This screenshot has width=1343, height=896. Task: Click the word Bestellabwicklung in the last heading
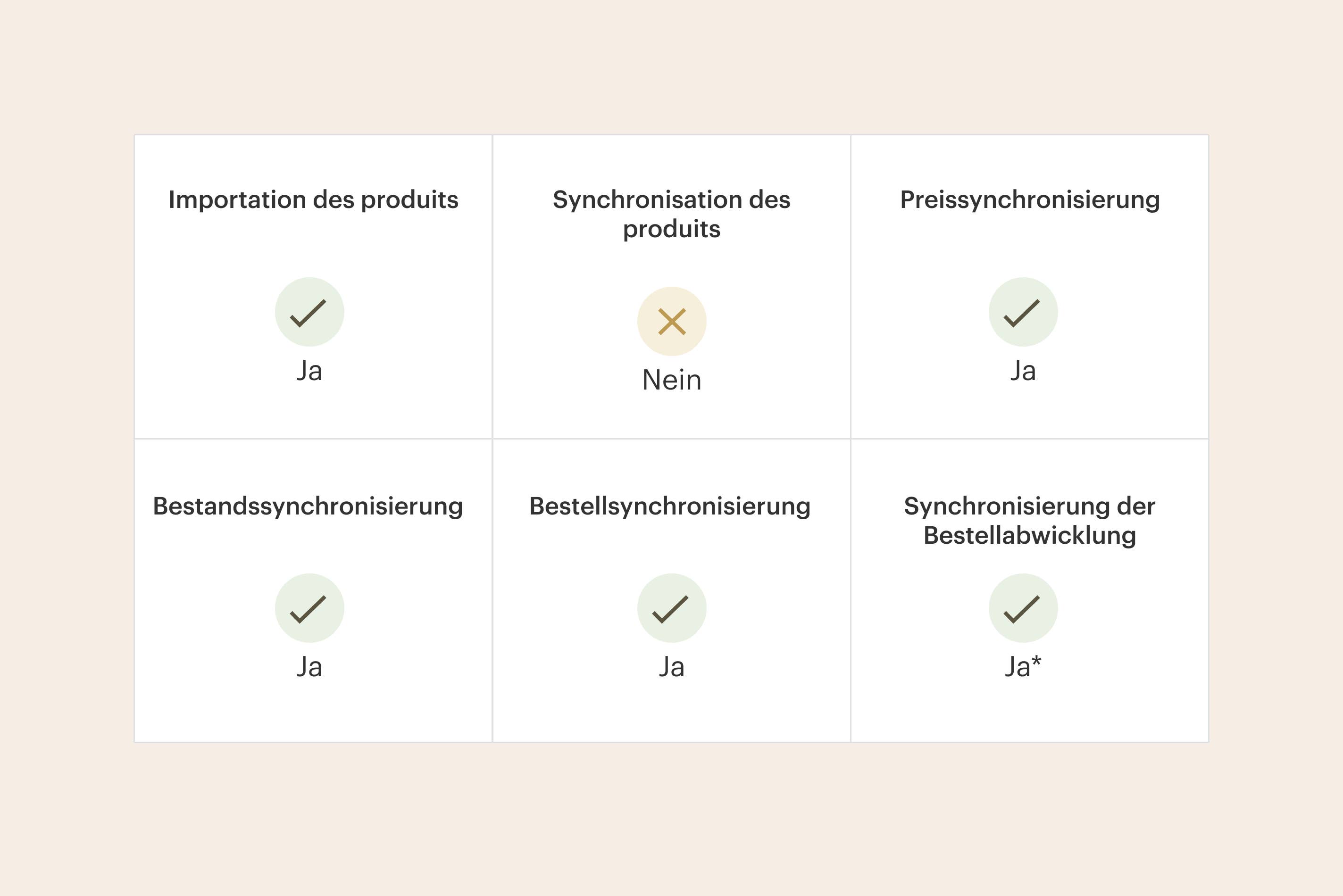click(x=1030, y=535)
